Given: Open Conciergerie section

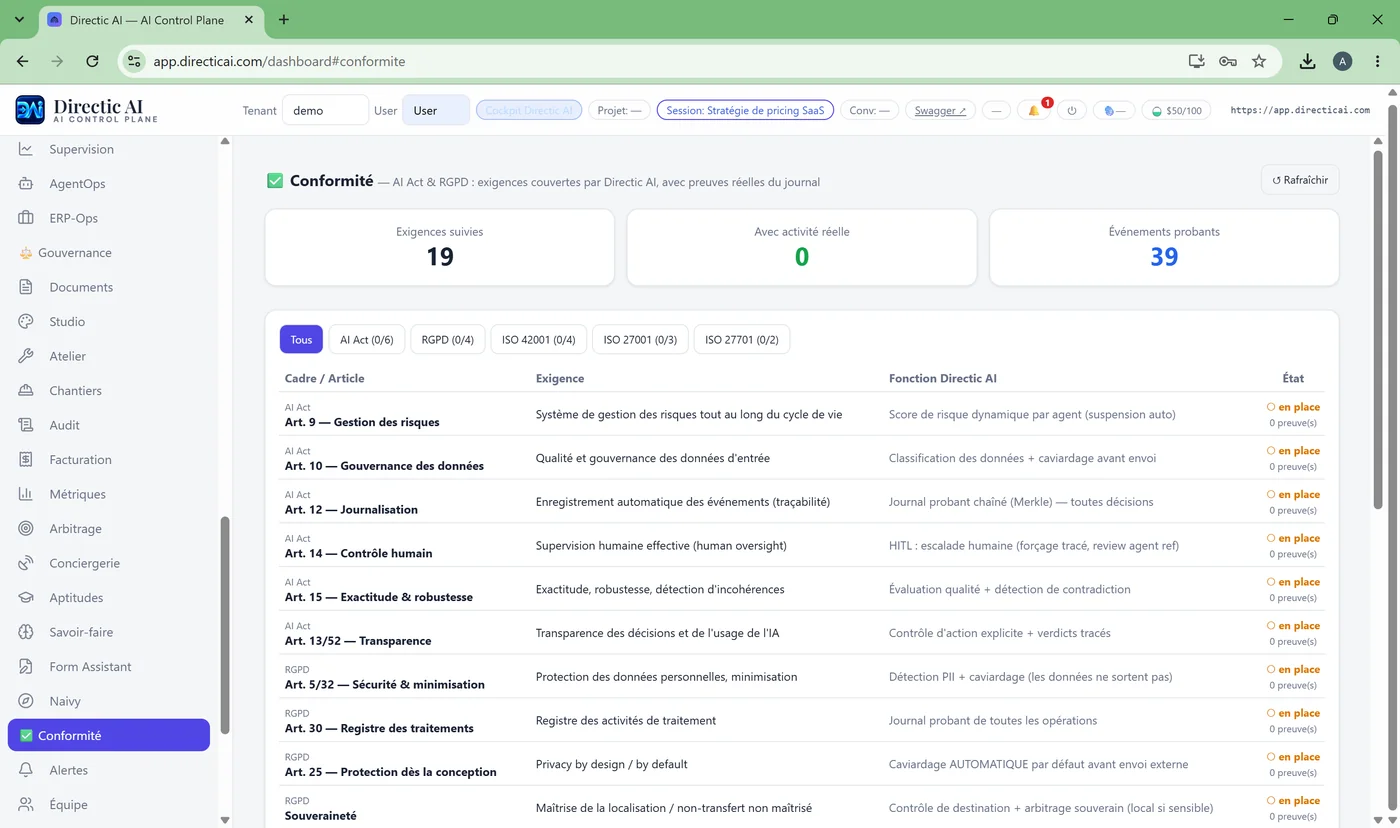Looking at the screenshot, I should pos(84,563).
